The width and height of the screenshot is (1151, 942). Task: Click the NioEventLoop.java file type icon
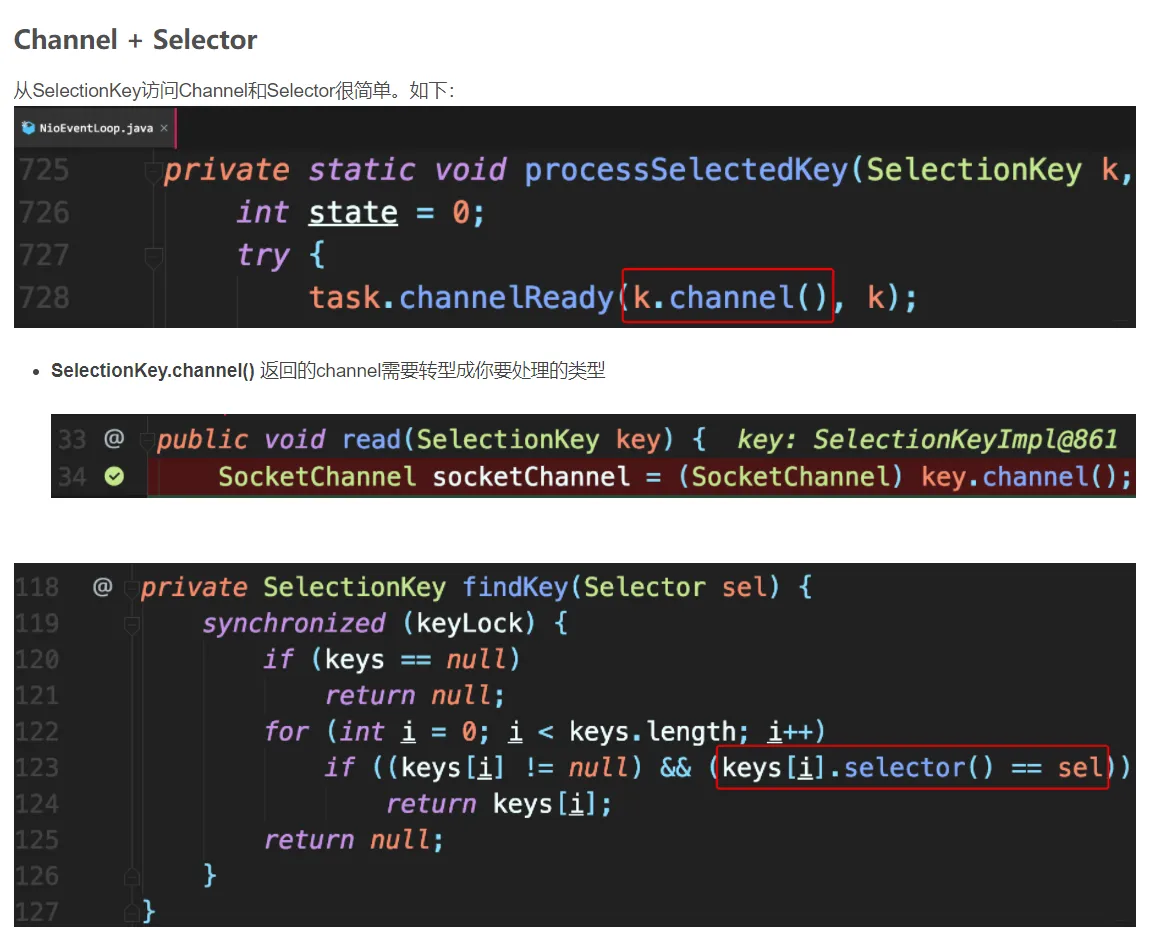(x=28, y=128)
